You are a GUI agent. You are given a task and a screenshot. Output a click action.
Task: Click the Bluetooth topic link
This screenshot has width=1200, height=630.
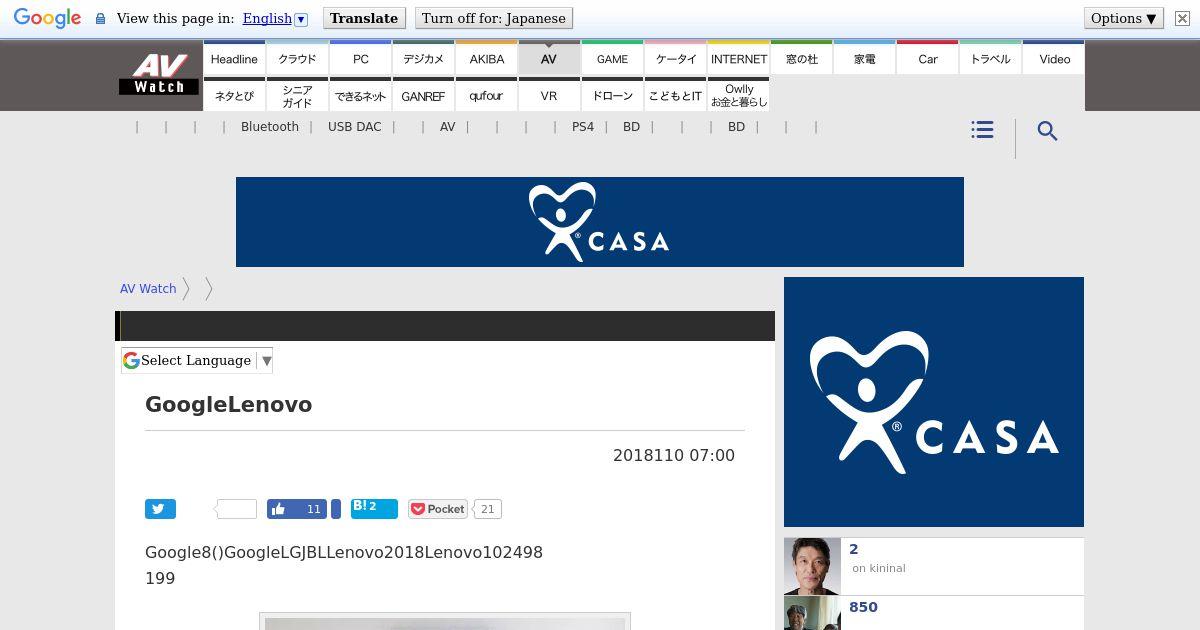click(x=270, y=127)
